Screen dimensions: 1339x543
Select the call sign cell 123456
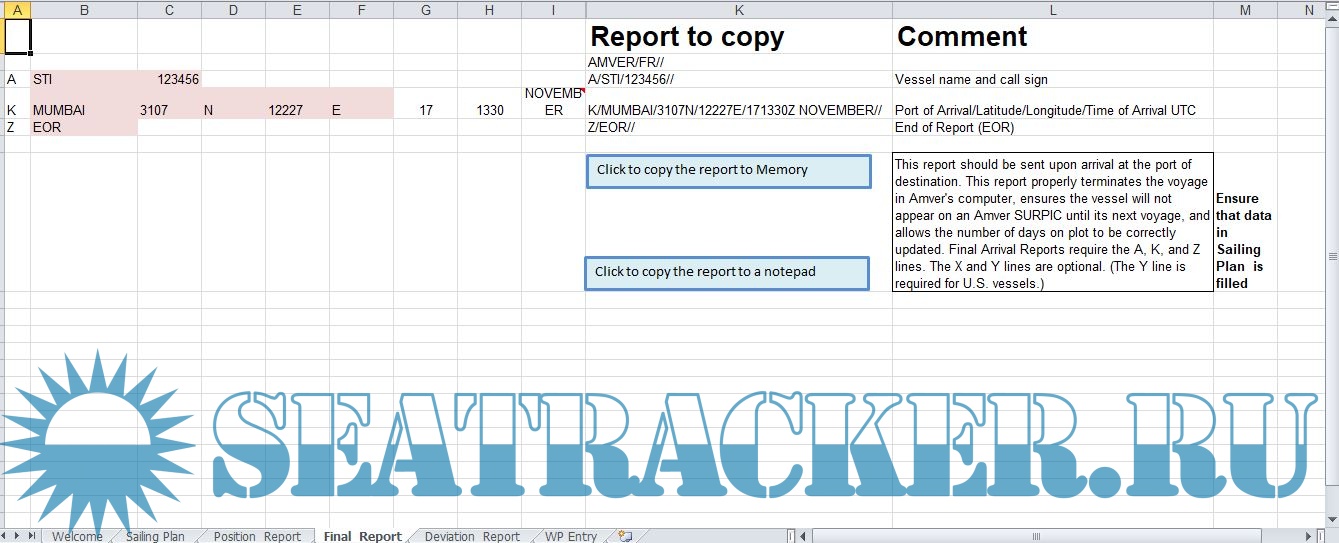click(x=169, y=79)
